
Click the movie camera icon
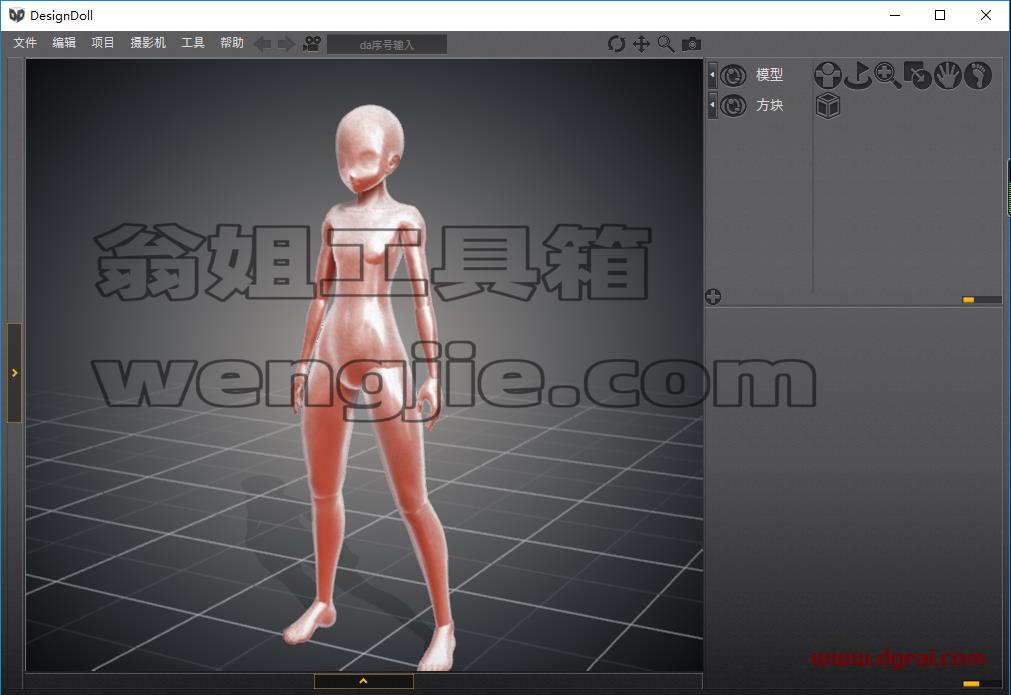pyautogui.click(x=312, y=44)
